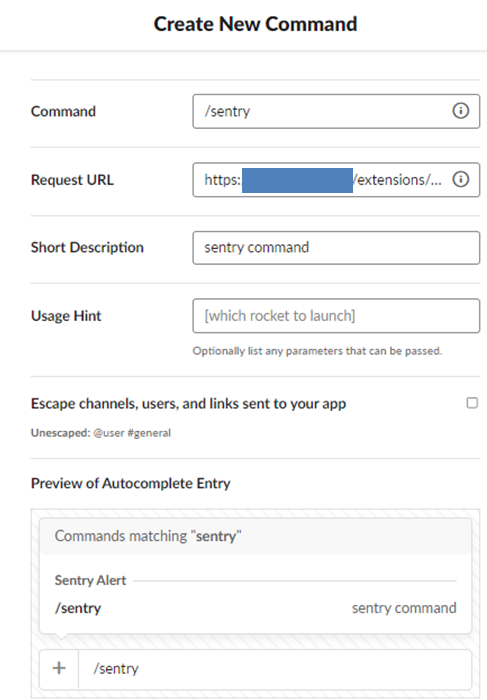Click the Request URL label

coord(72,180)
